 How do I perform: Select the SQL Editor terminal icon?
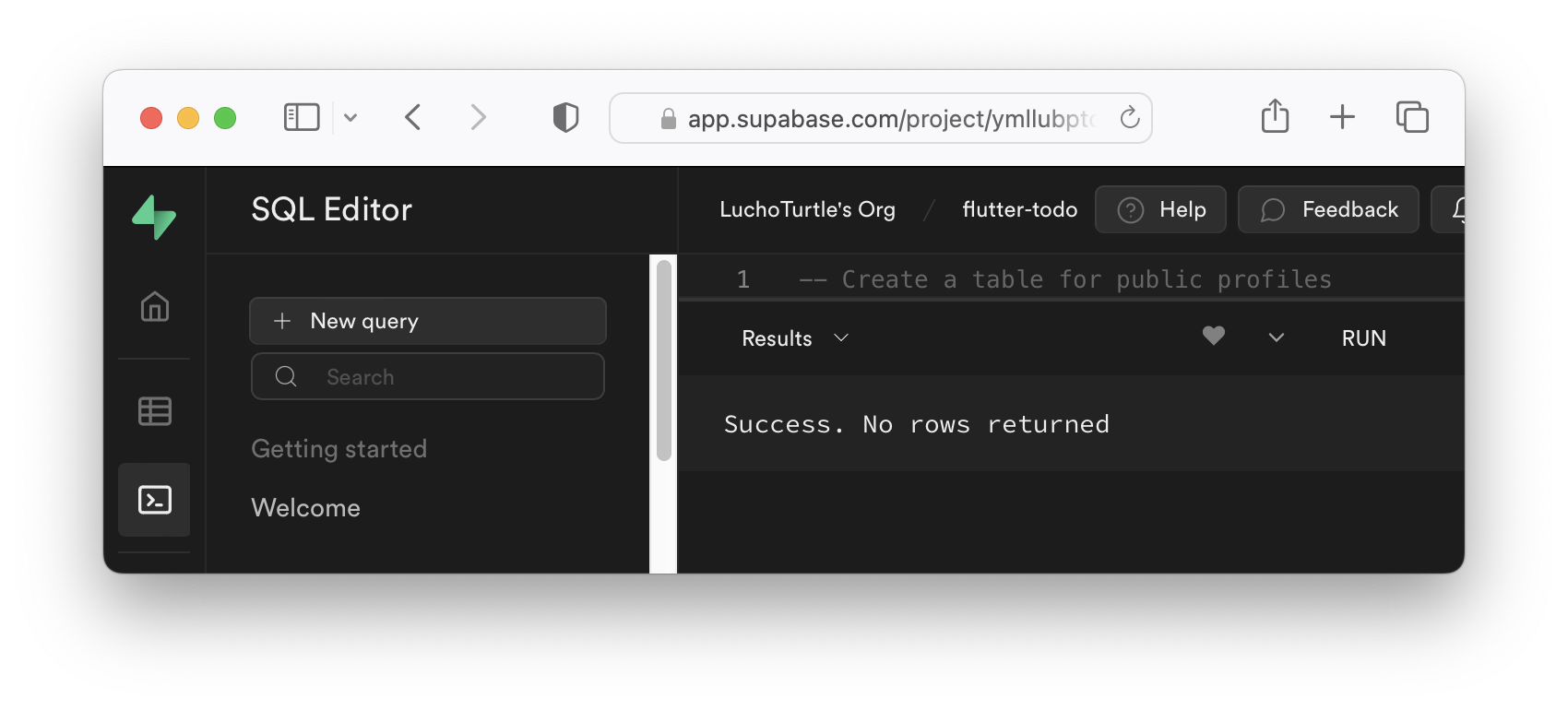(154, 500)
